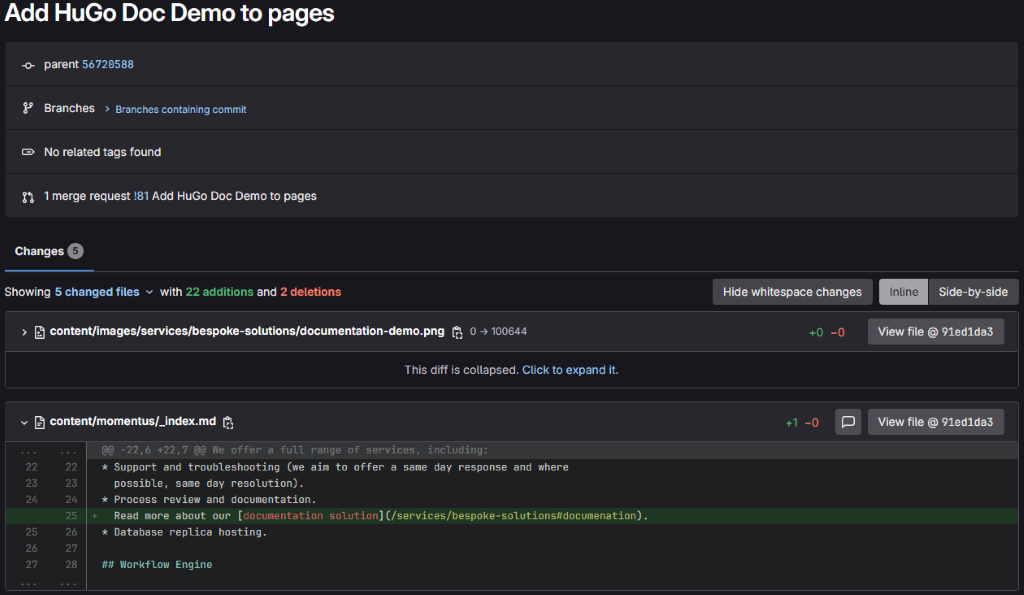Expand Branches containing commit
Image resolution: width=1024 pixels, height=595 pixels.
coord(180,109)
